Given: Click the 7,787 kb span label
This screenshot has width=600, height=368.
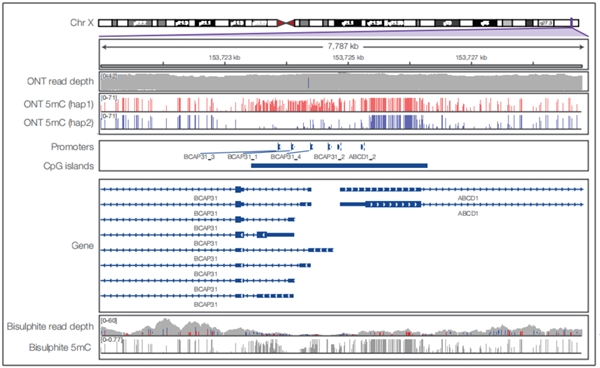Looking at the screenshot, I should click(343, 46).
